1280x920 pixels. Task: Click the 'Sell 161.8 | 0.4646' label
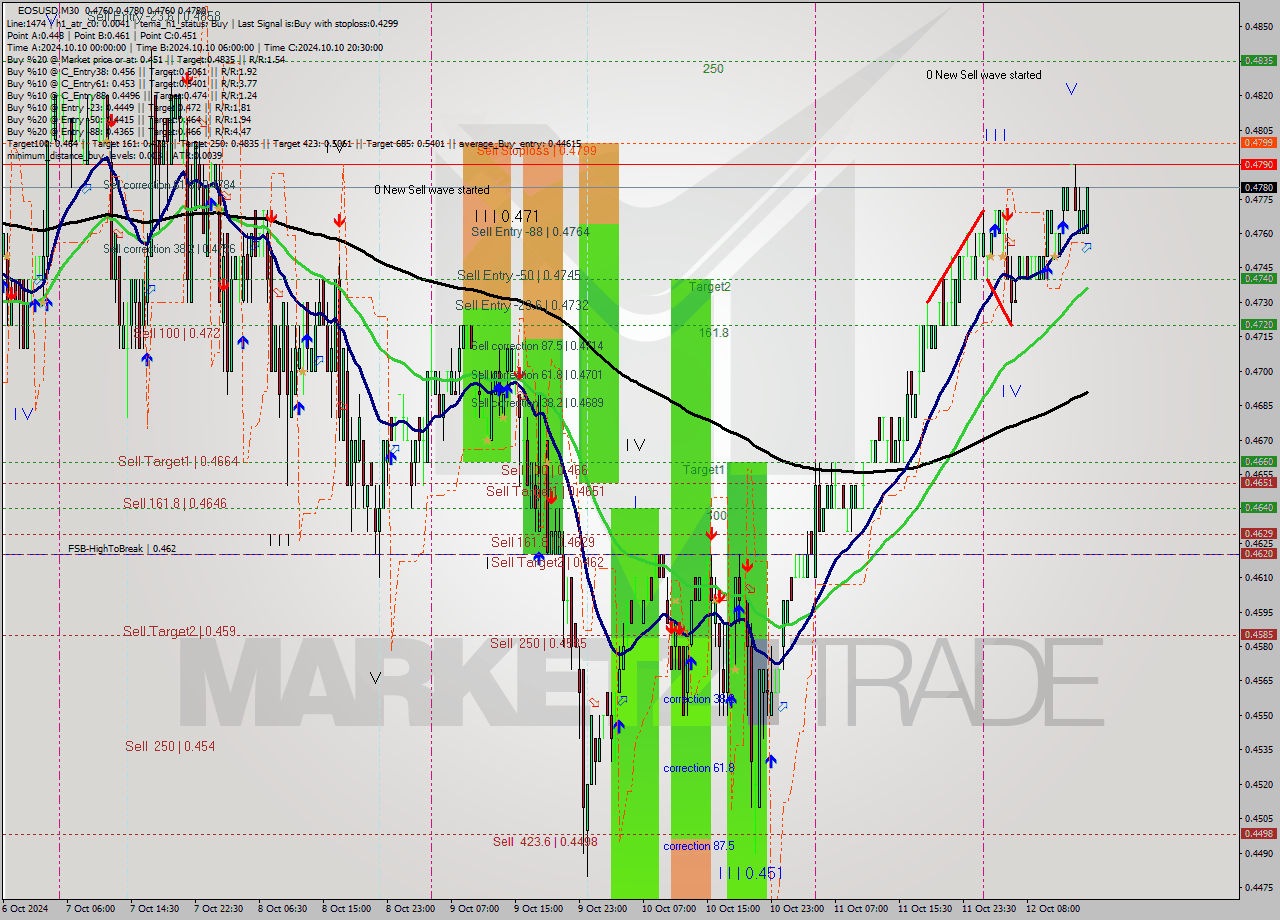[x=174, y=504]
